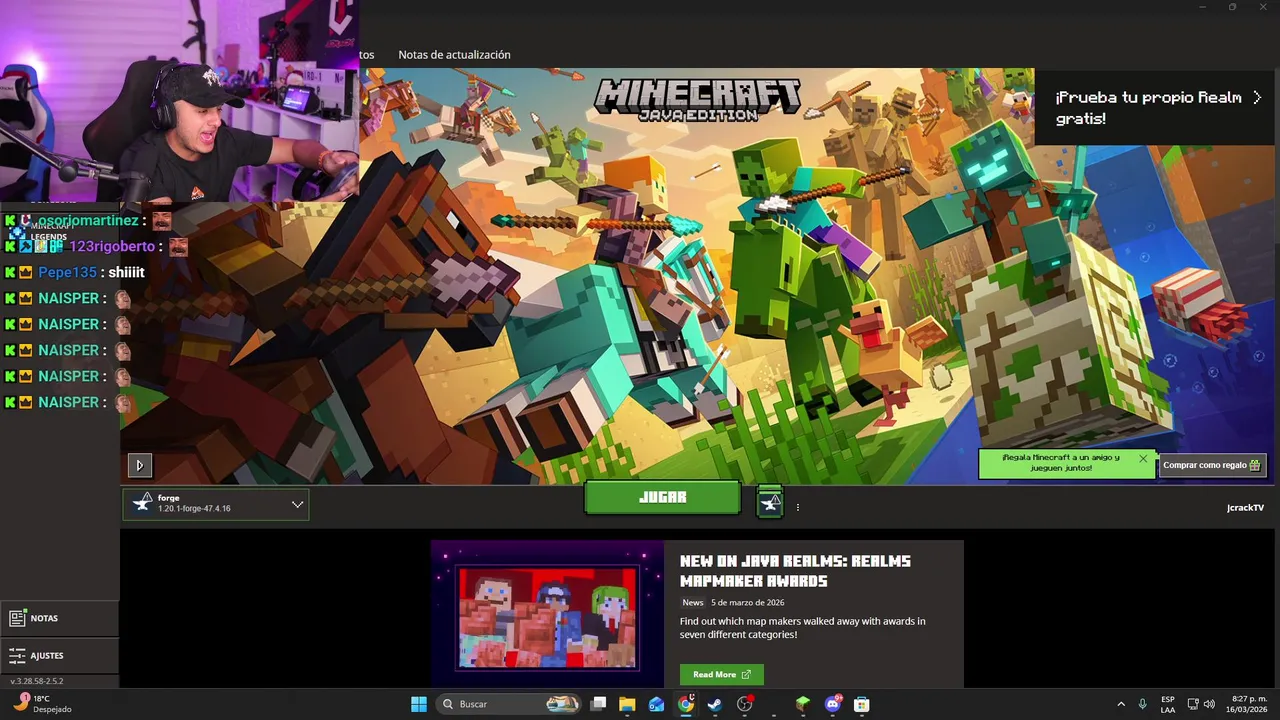Click the 123rigoberto username in chat

112,246
